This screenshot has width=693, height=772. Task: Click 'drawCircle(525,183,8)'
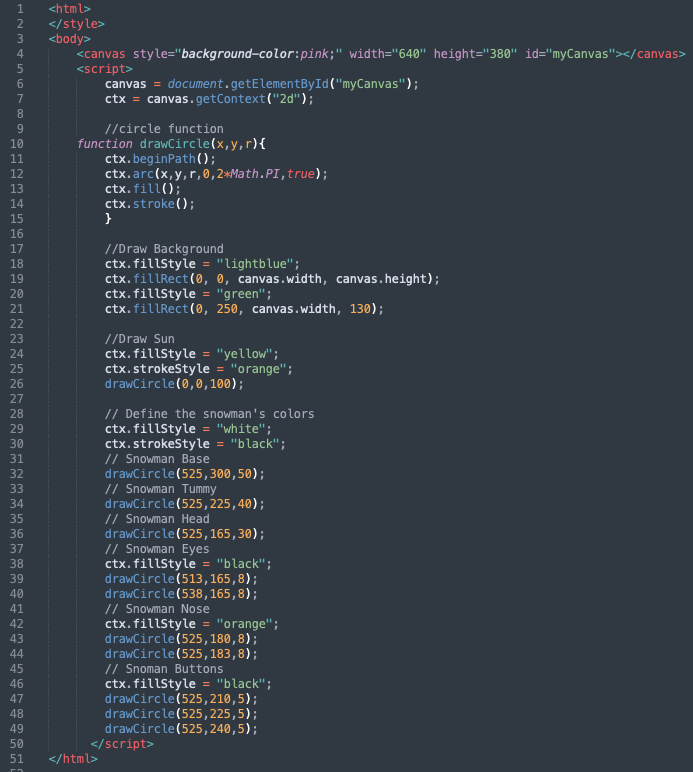click(178, 654)
